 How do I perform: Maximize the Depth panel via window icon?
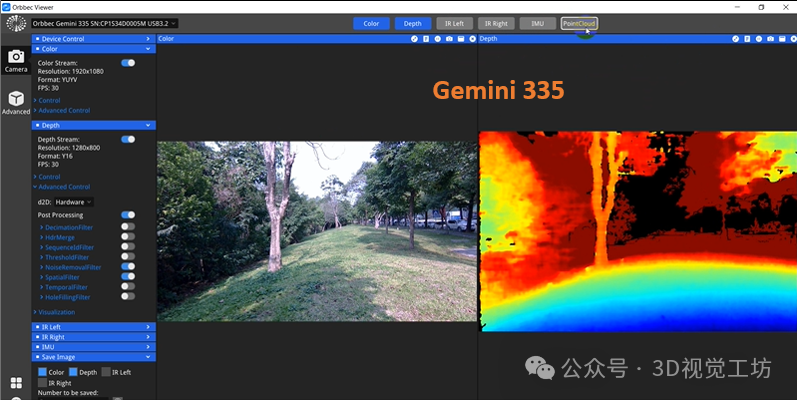click(x=782, y=39)
